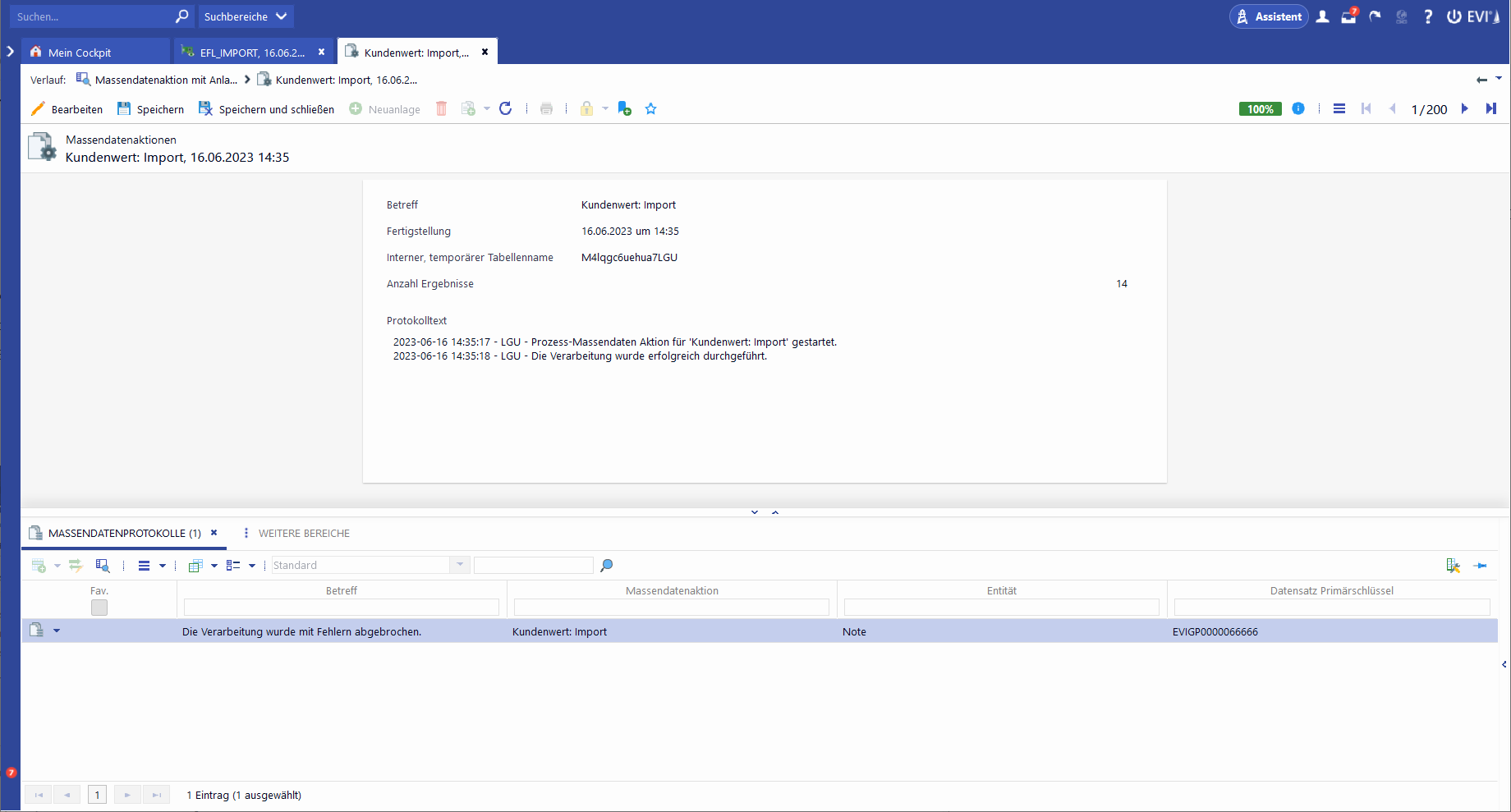Click the user profile icon

[x=1322, y=16]
